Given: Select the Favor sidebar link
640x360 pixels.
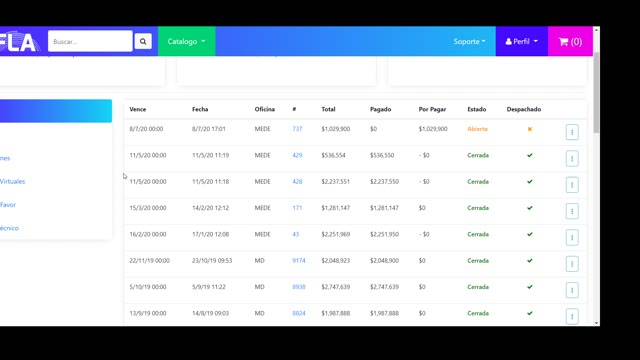Looking at the screenshot, I should point(8,205).
